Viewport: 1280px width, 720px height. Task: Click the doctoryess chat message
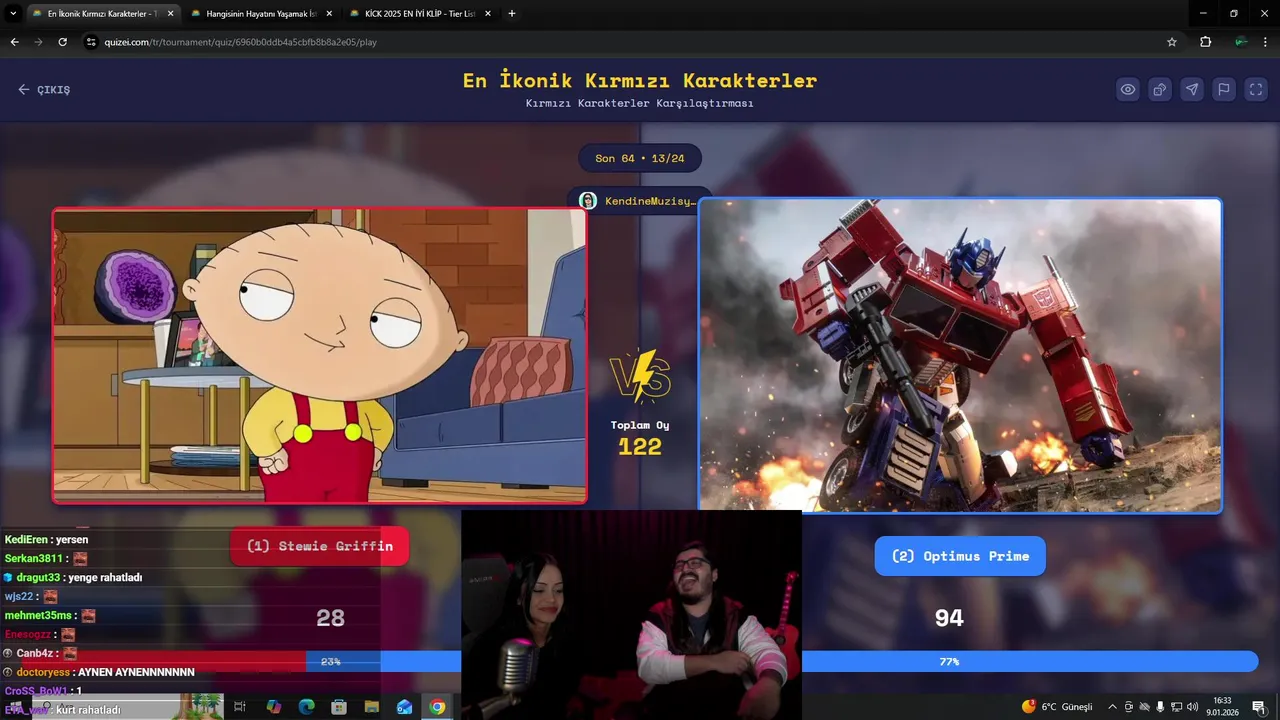pos(100,672)
